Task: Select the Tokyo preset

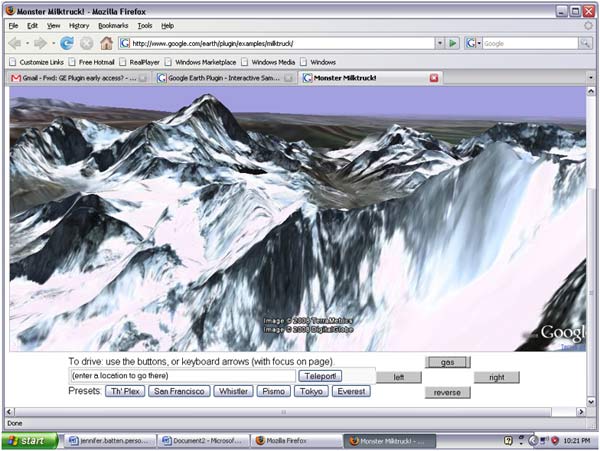Action: (311, 391)
